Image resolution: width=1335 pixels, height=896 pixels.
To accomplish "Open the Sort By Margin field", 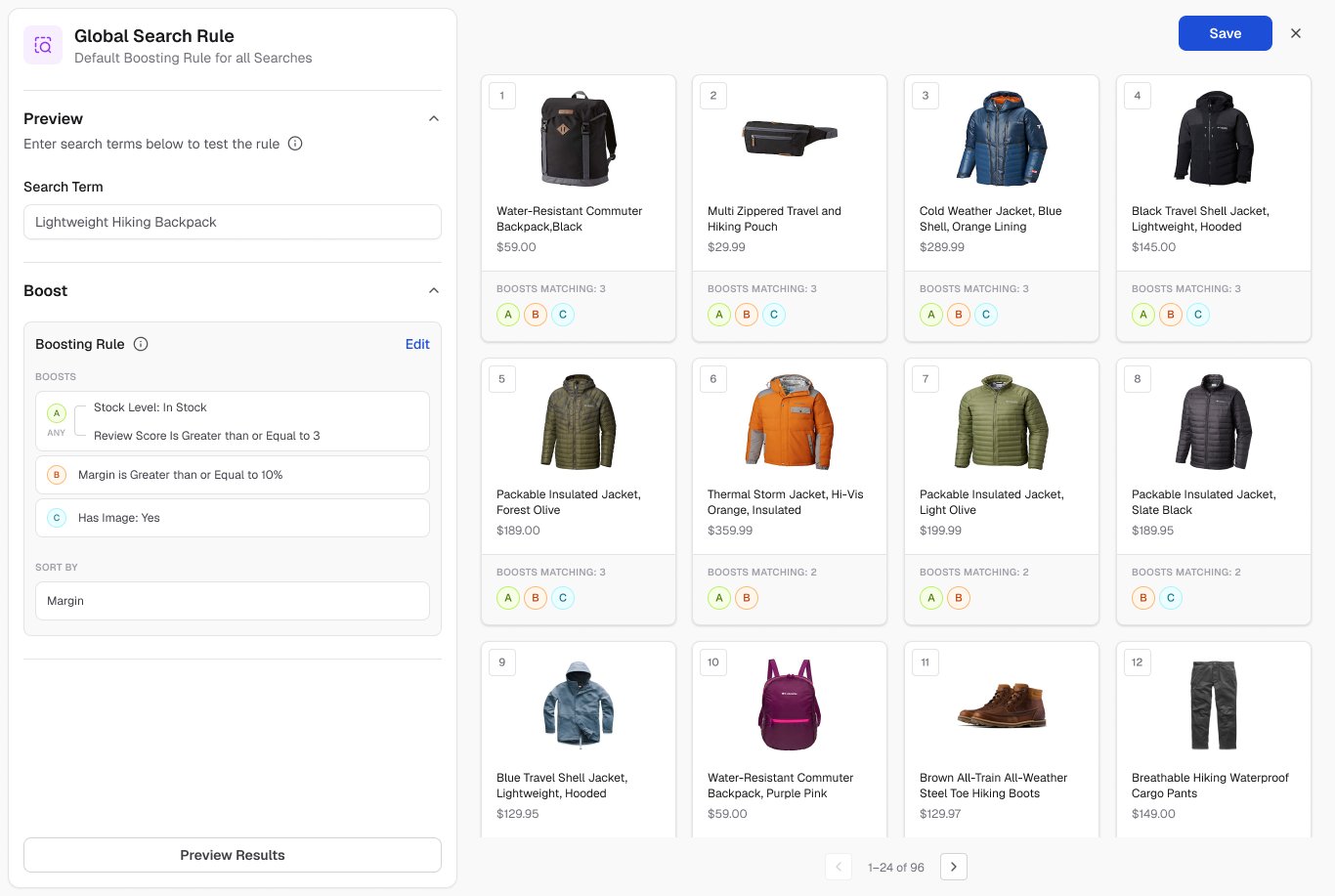I will click(x=233, y=601).
